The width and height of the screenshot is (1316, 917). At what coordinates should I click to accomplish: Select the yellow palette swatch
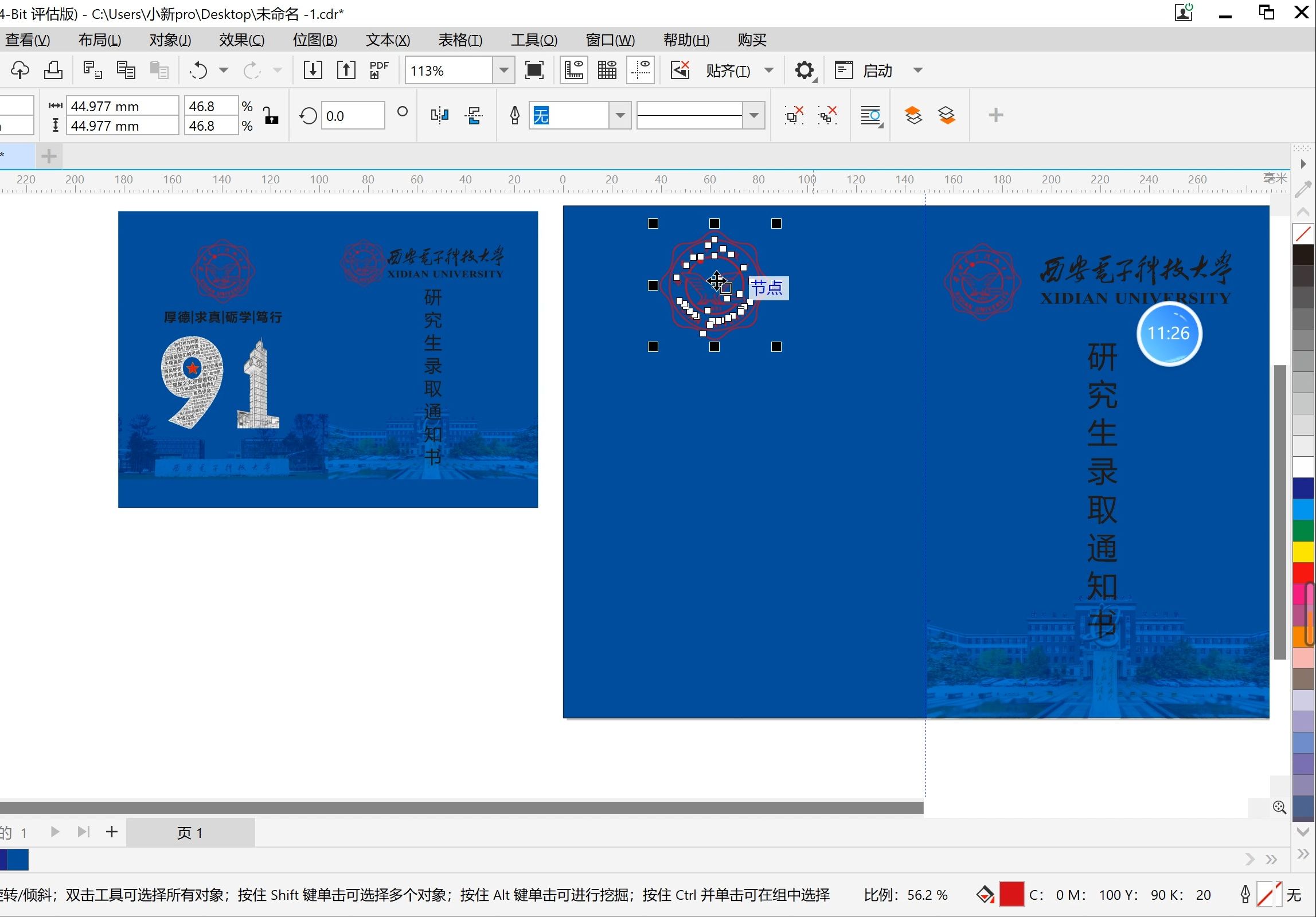coord(1303,552)
